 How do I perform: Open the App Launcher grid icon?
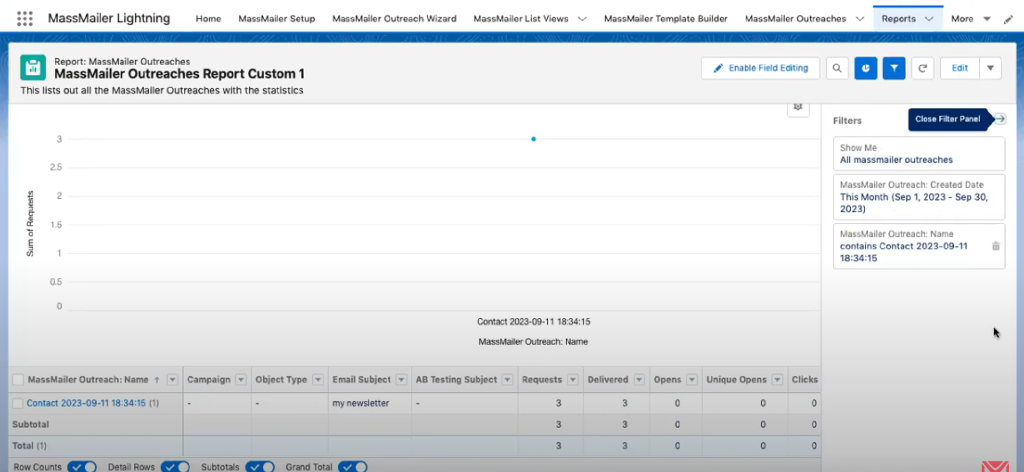coord(25,19)
